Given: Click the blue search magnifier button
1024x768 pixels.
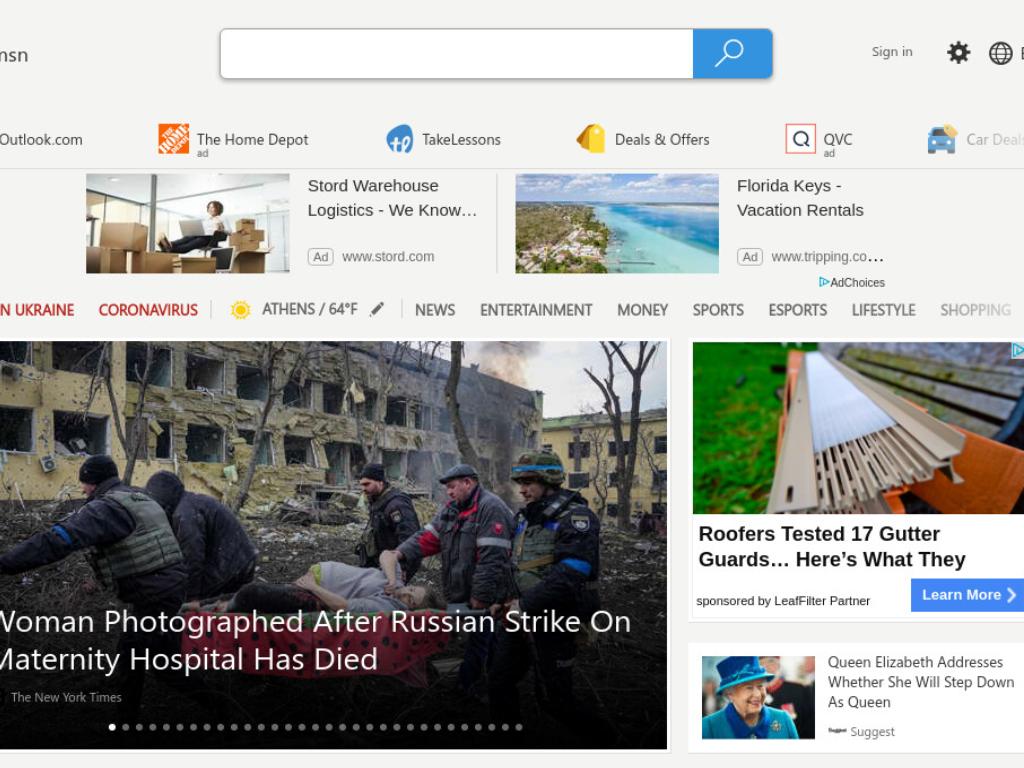Looking at the screenshot, I should click(732, 54).
